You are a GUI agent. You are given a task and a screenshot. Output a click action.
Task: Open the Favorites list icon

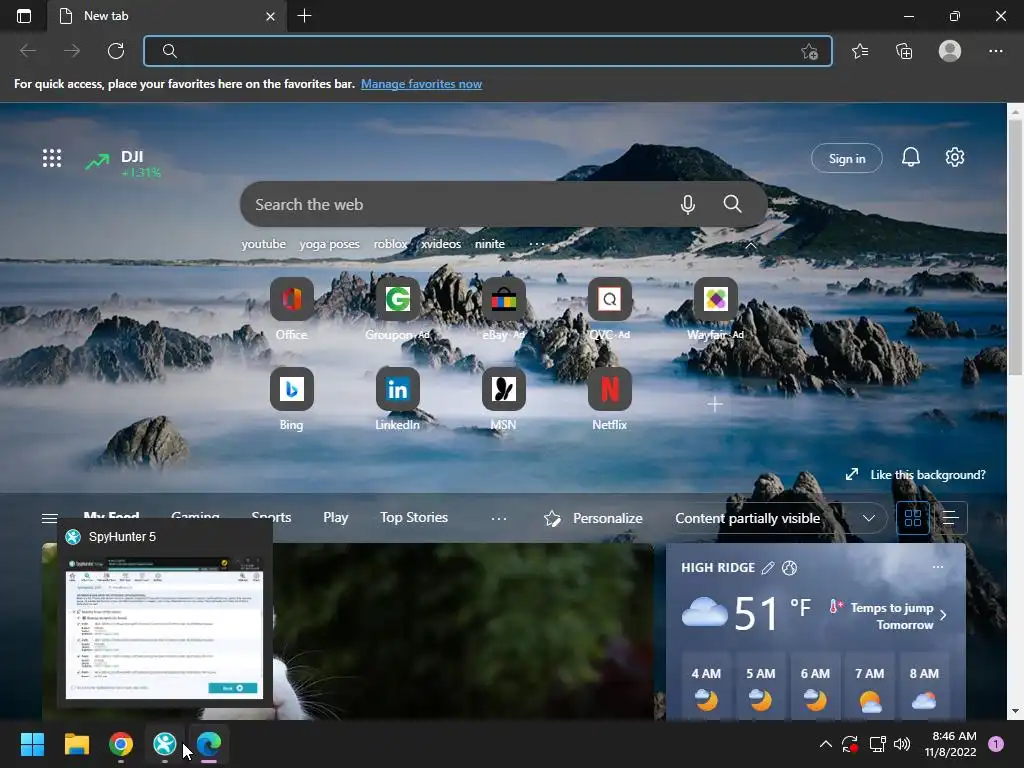(x=860, y=51)
